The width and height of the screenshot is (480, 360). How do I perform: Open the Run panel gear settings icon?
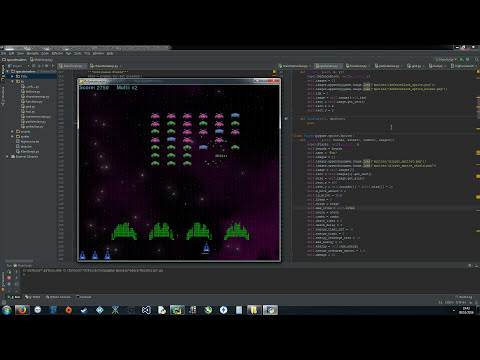[x=470, y=265]
